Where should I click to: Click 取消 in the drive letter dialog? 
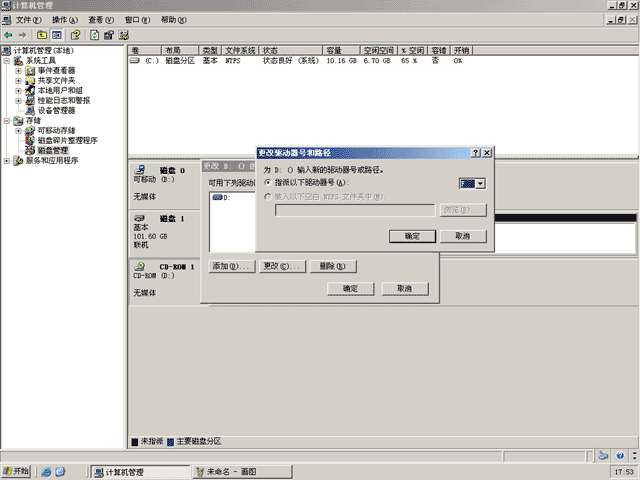click(463, 236)
